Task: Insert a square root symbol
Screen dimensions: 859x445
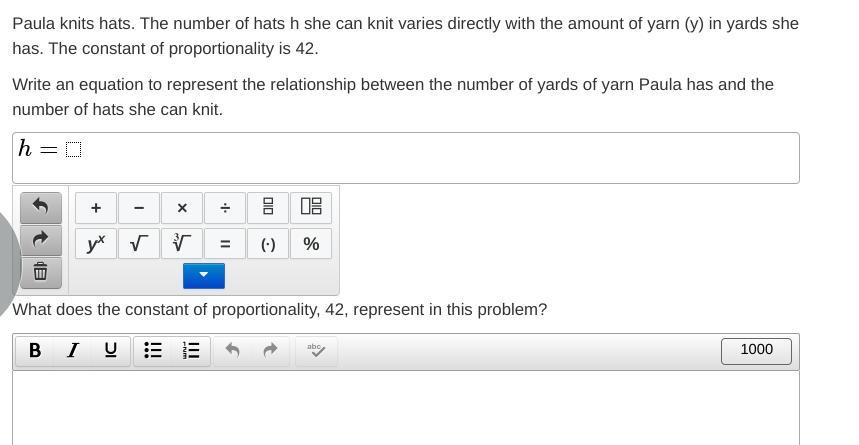Action: pos(139,244)
